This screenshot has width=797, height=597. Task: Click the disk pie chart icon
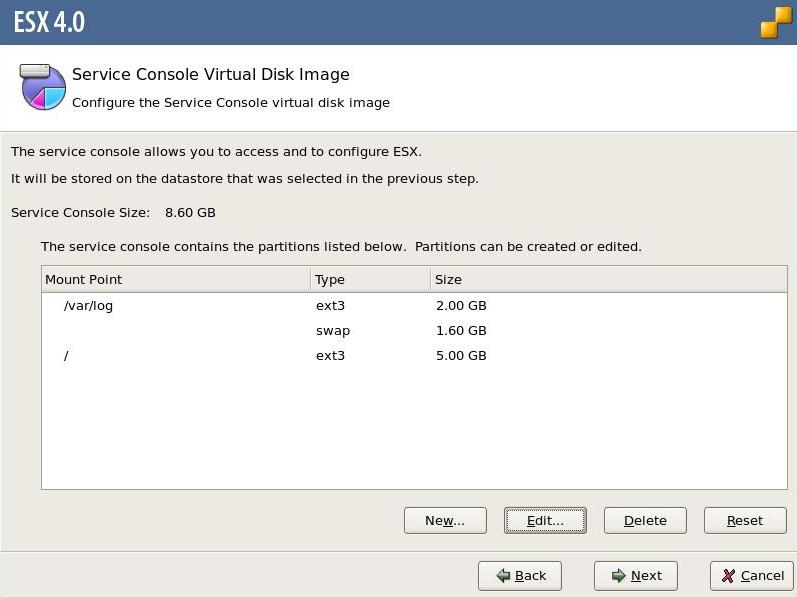tap(43, 86)
